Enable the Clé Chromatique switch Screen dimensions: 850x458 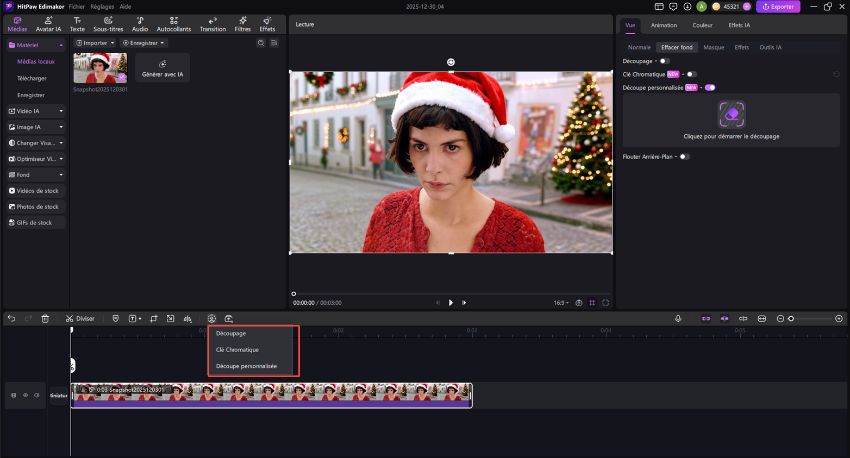pos(691,74)
